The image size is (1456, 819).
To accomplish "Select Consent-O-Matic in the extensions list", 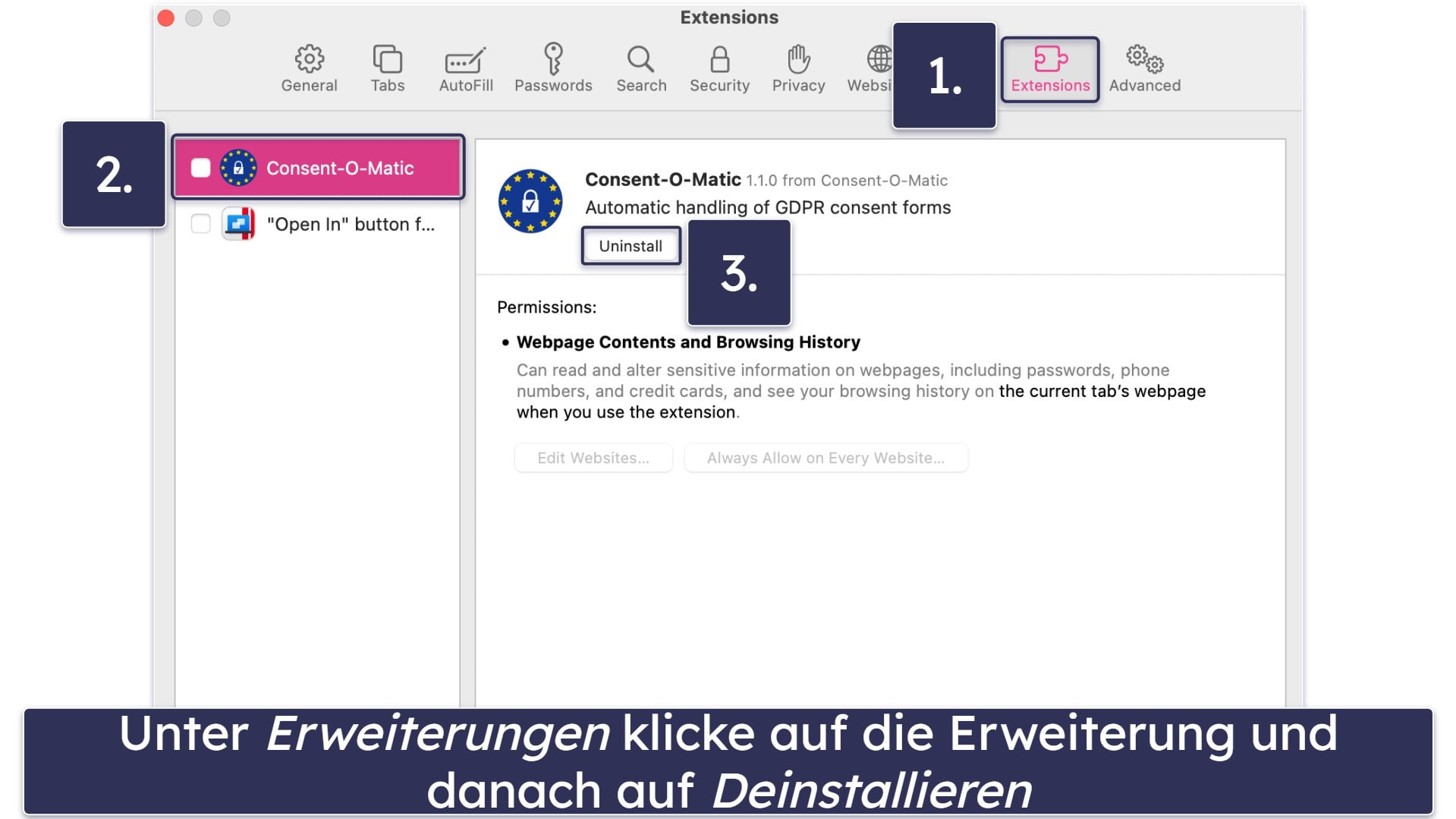I will [x=318, y=168].
